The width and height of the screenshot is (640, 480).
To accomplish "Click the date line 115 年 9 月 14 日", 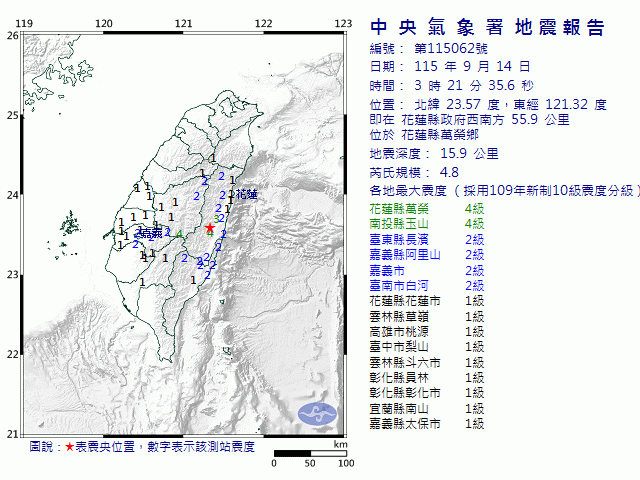I will [x=450, y=67].
